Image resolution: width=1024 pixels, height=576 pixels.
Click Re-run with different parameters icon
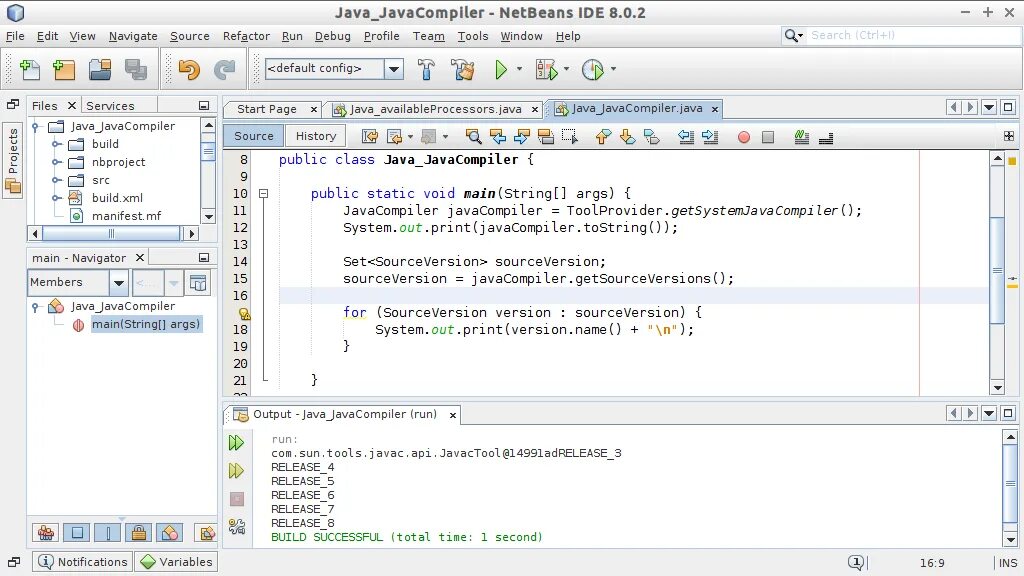click(236, 471)
